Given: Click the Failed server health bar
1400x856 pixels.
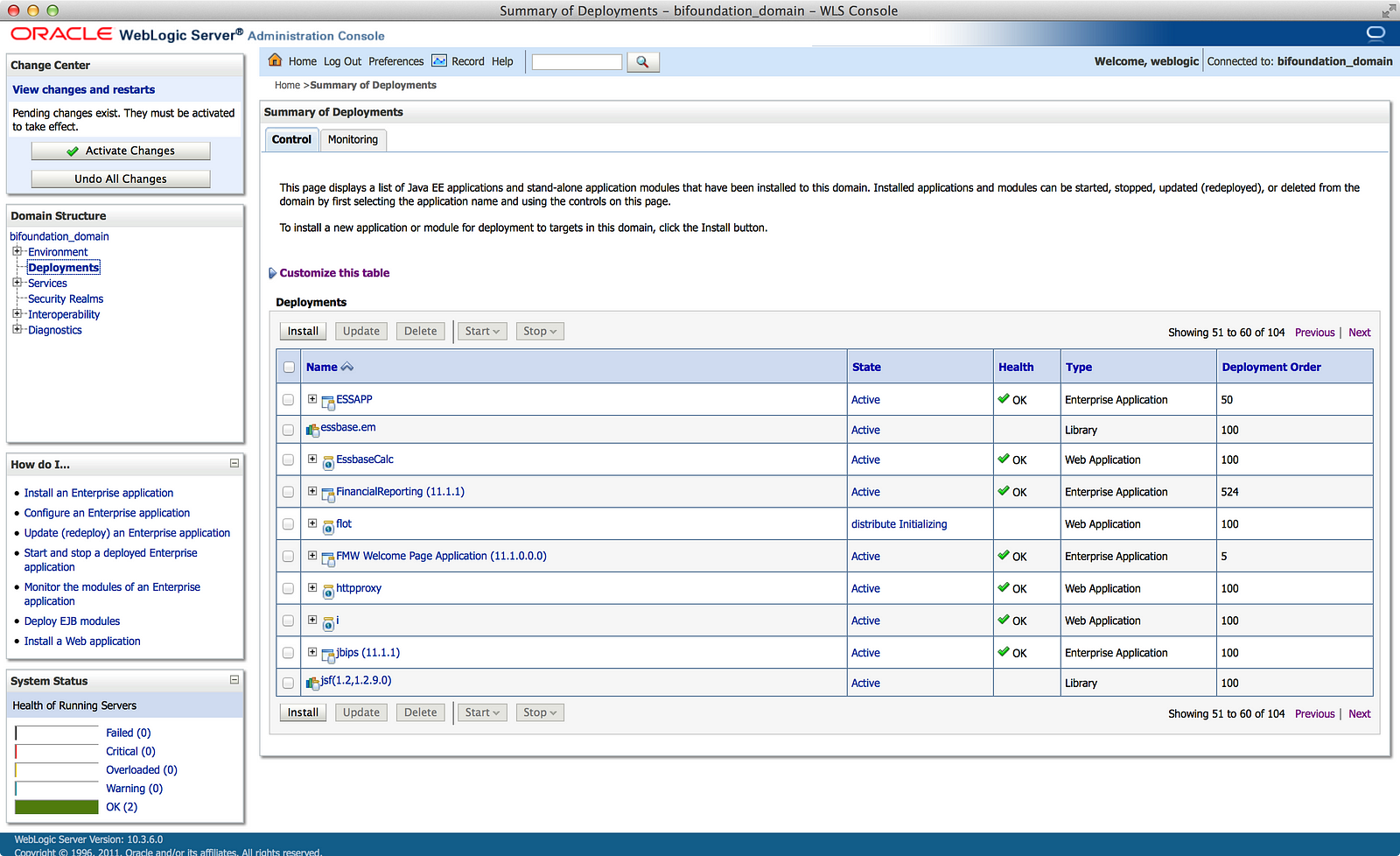Looking at the screenshot, I should coord(57,733).
